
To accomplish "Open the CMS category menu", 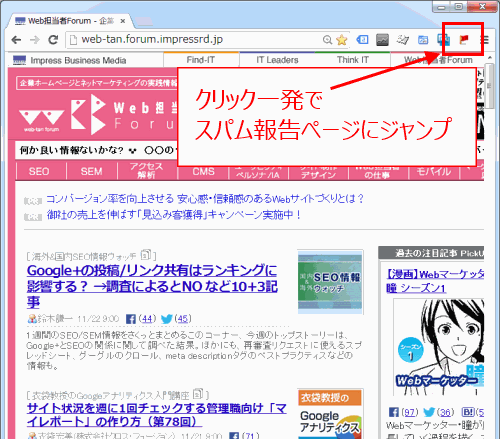I will (203, 171).
